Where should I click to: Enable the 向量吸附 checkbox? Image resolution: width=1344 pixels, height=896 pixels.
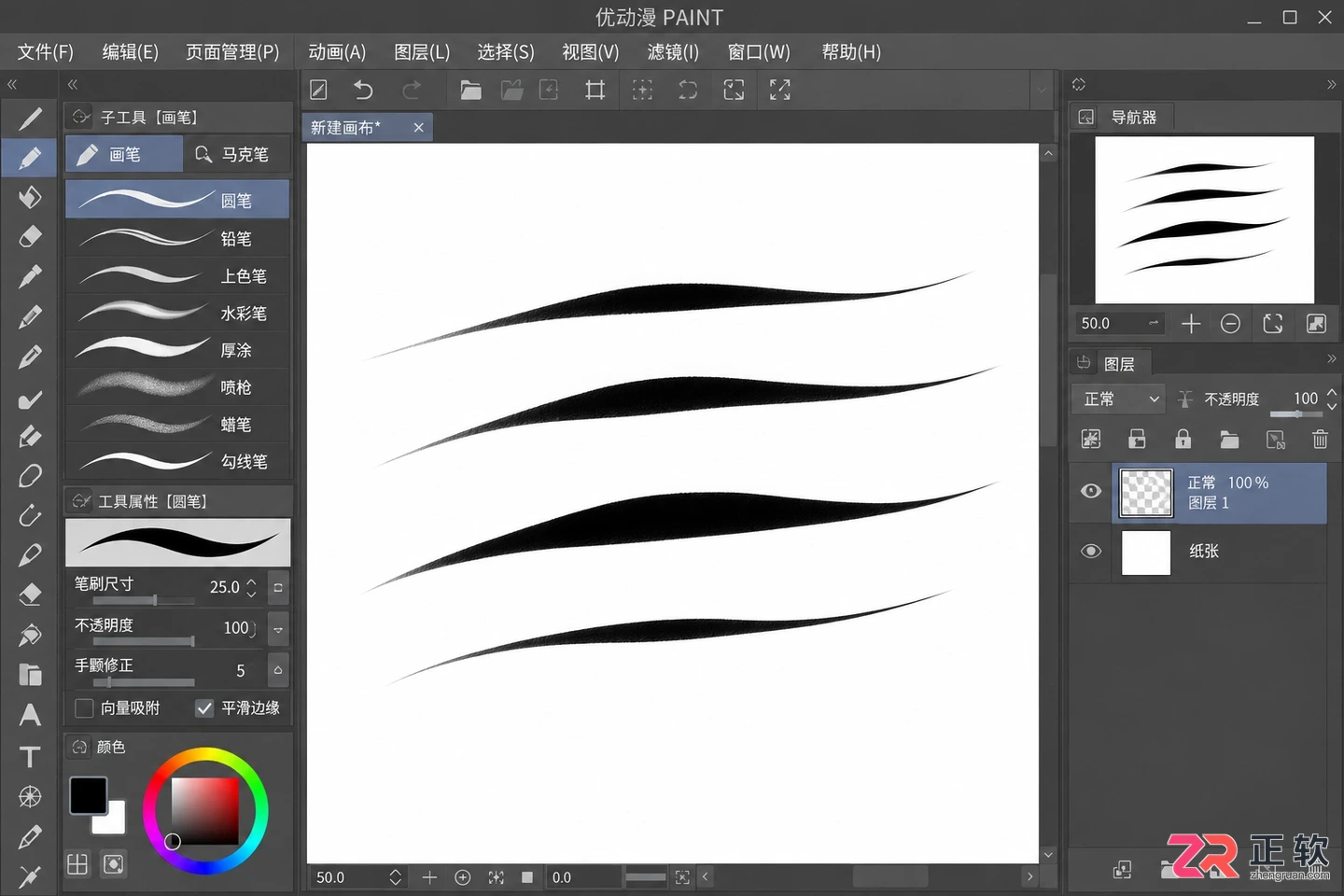coord(84,708)
